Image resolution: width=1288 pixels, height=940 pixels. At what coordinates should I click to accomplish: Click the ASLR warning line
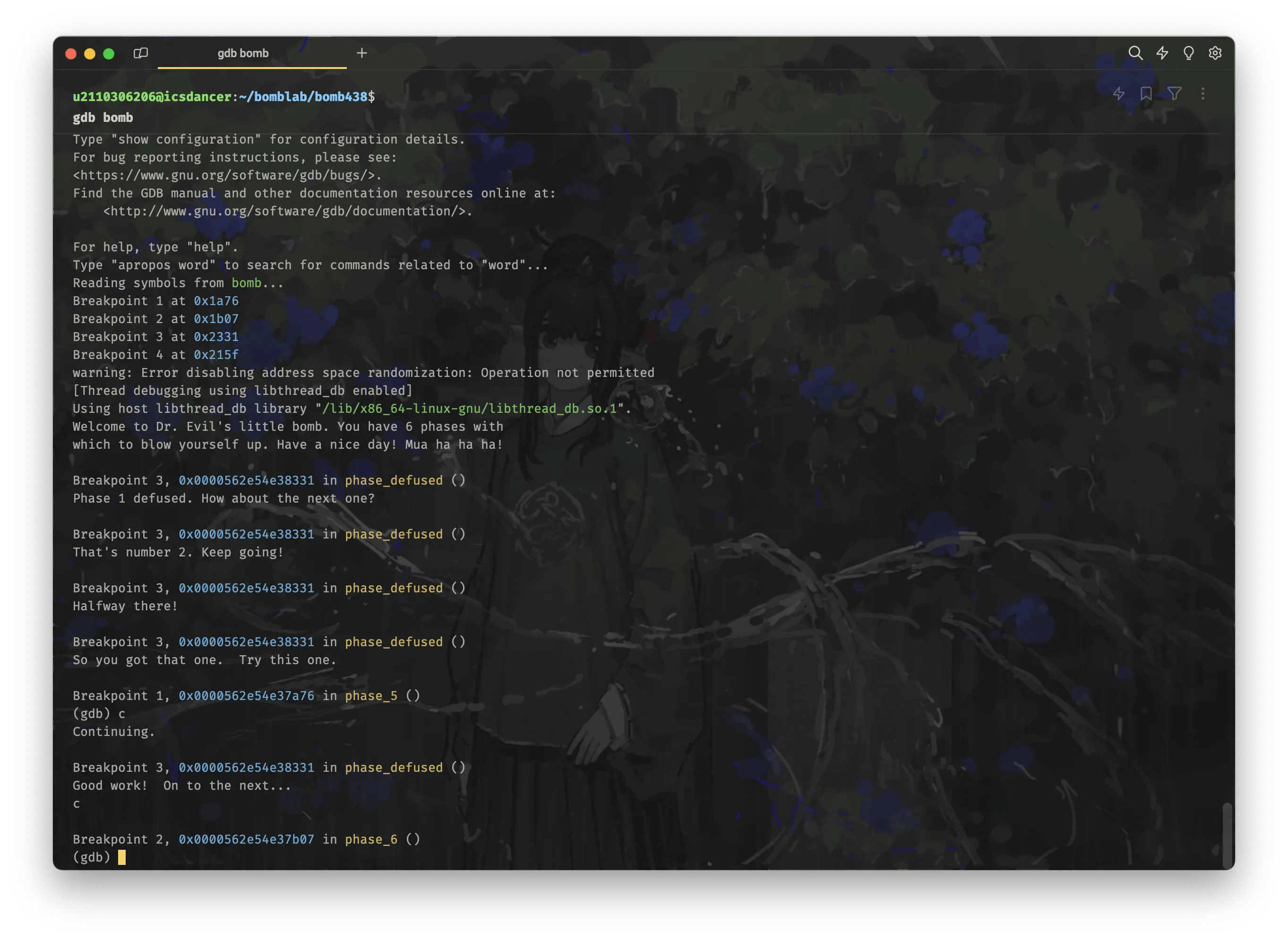pyautogui.click(x=364, y=373)
